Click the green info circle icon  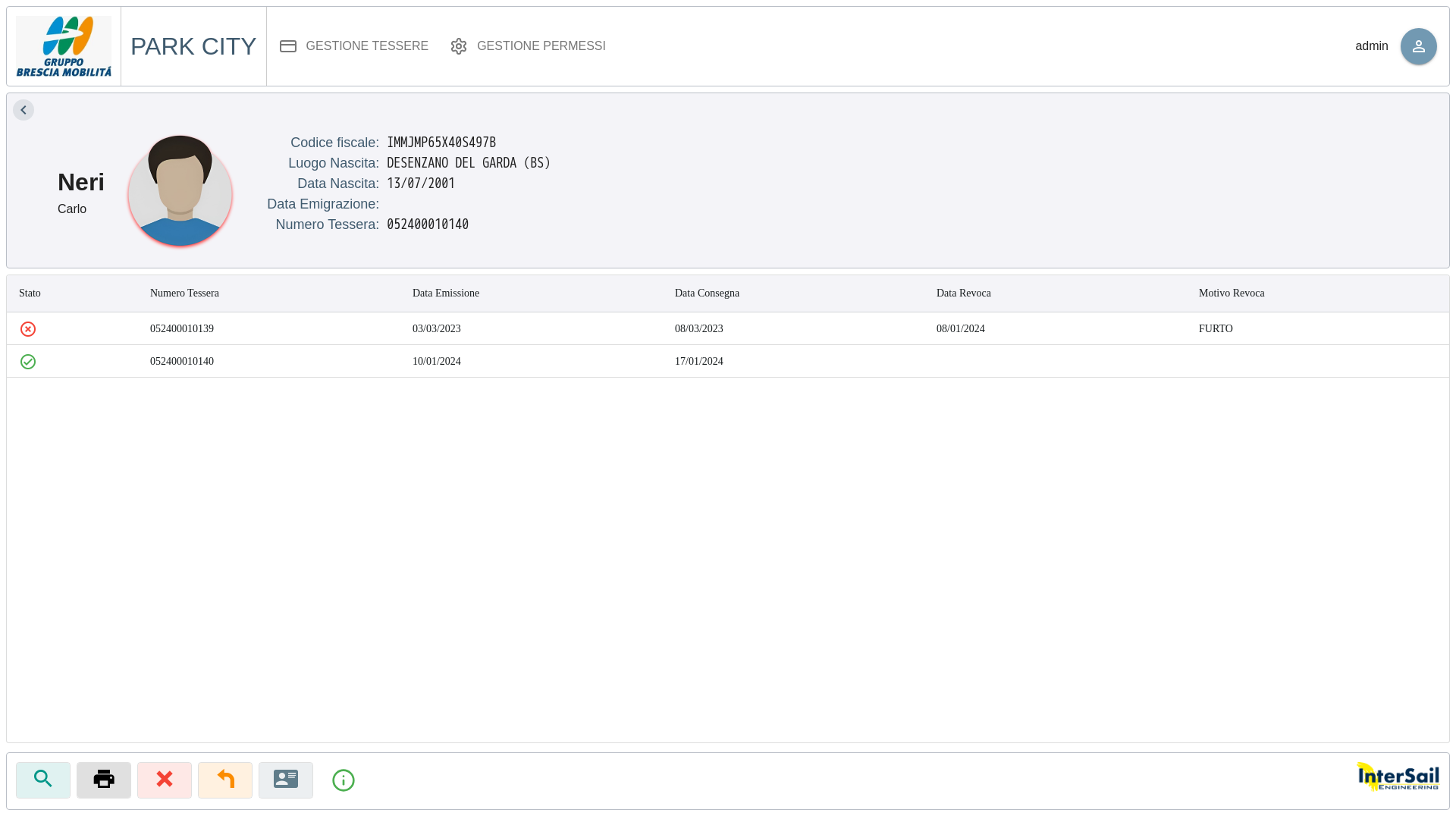point(344,780)
